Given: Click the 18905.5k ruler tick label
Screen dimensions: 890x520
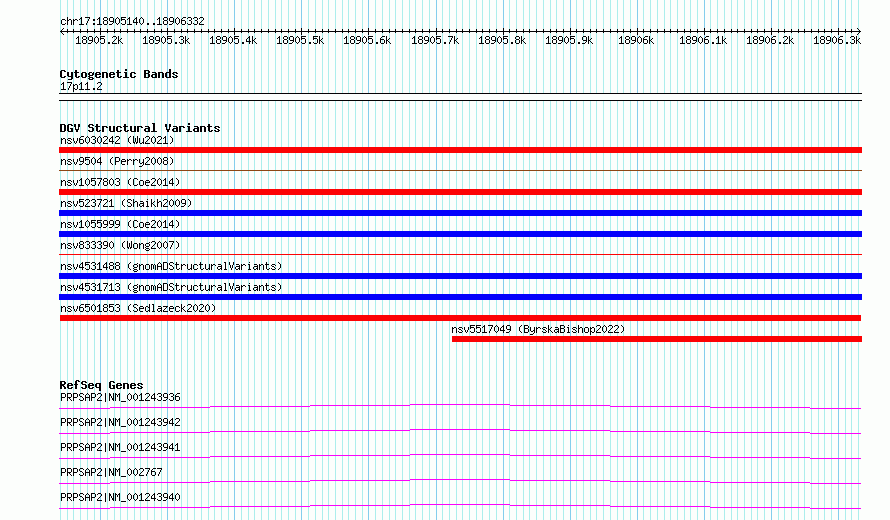Looking at the screenshot, I should pos(300,40).
